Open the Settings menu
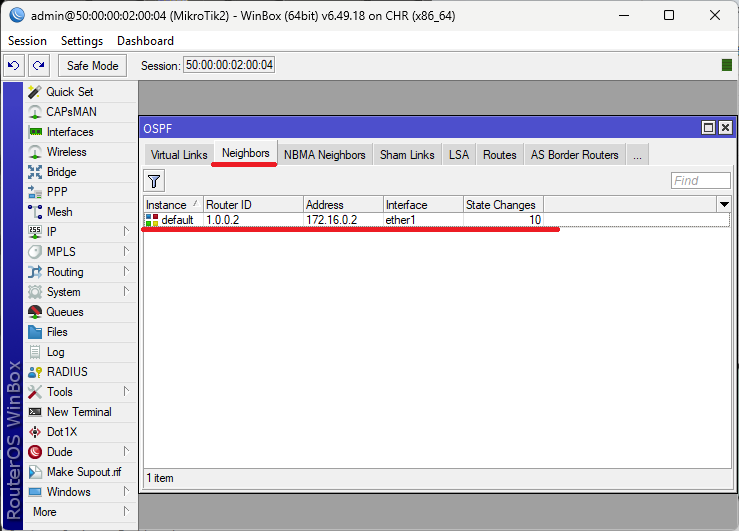739x531 pixels. pos(81,41)
